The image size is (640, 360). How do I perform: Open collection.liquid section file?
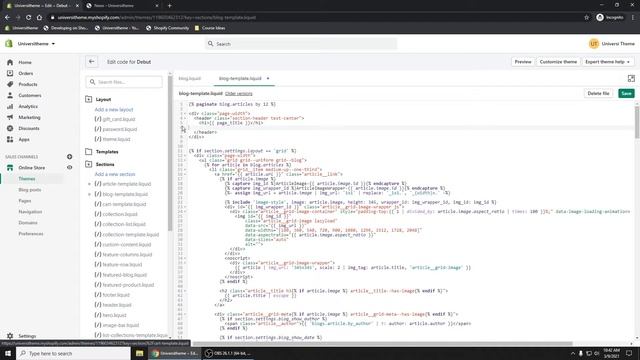[120, 214]
